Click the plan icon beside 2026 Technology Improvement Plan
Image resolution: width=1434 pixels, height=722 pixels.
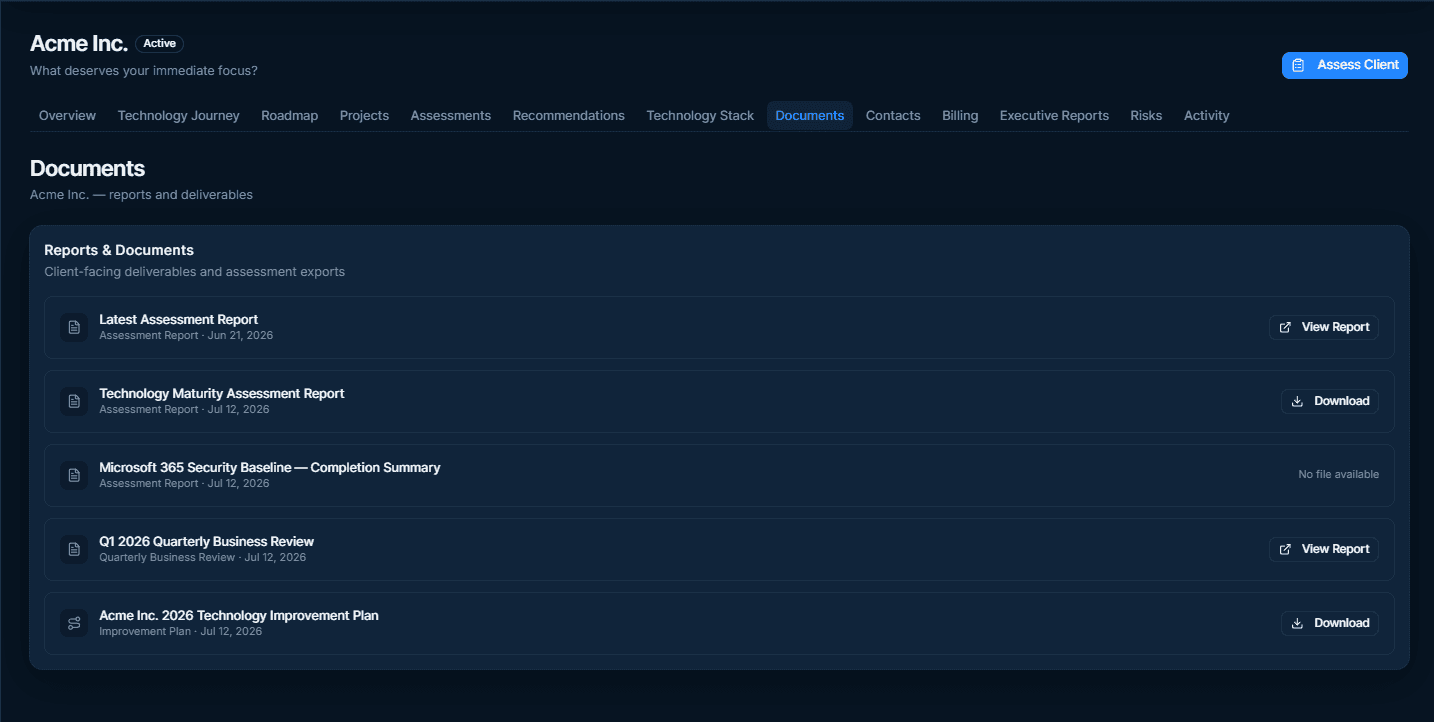click(x=74, y=623)
